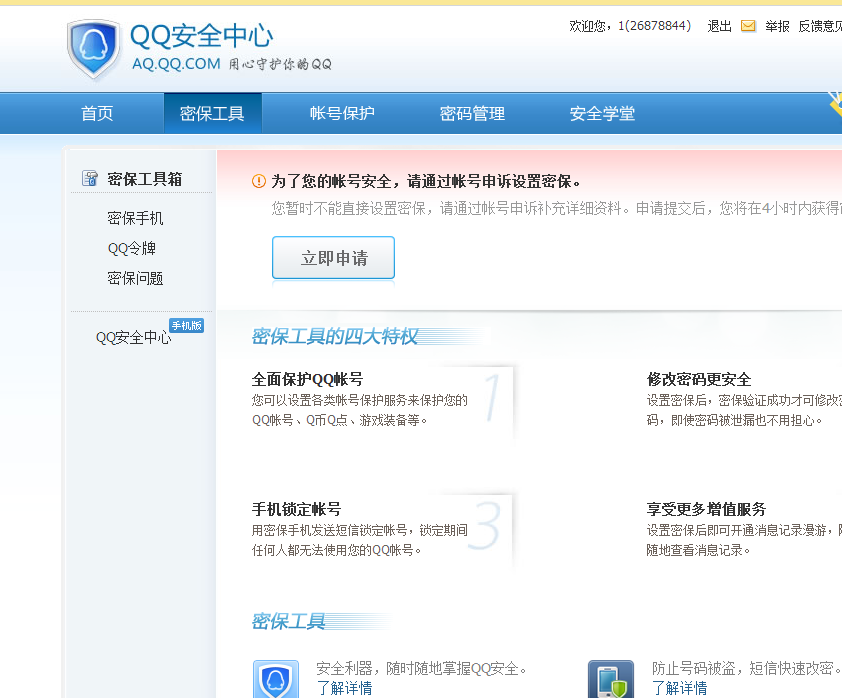Click the 退出 logout link

pyautogui.click(x=720, y=26)
